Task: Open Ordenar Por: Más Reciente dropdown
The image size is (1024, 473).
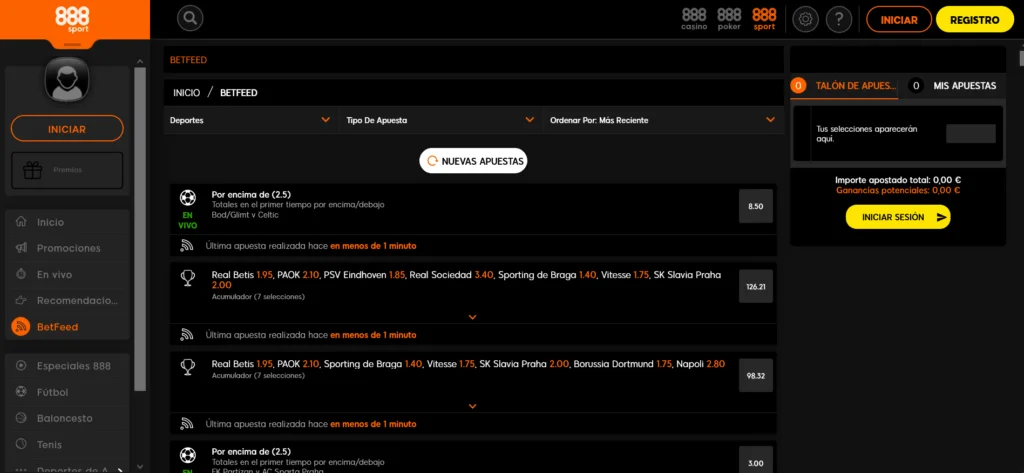Action: pos(661,120)
